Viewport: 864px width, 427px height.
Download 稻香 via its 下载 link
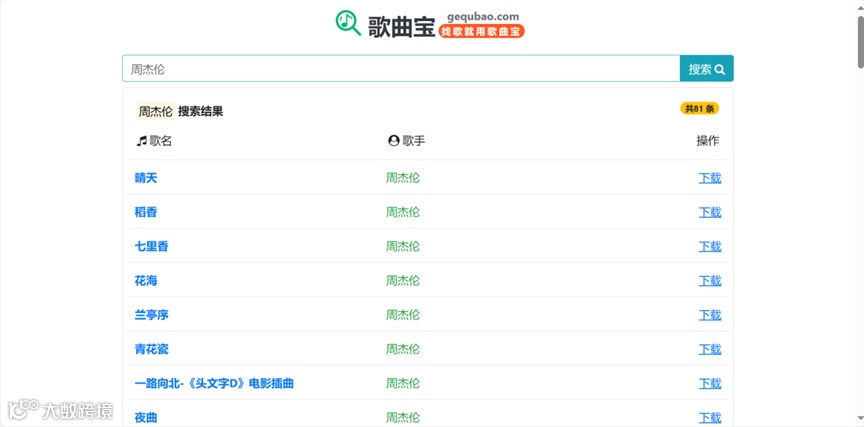tap(710, 212)
